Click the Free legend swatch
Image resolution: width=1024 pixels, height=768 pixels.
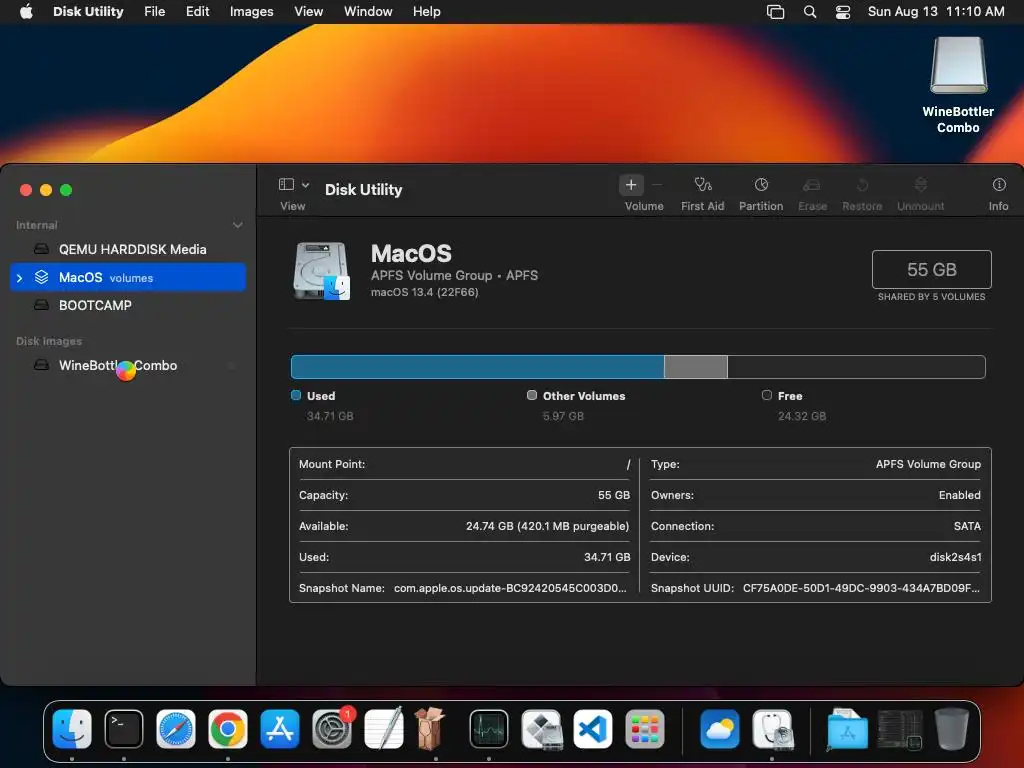tap(767, 395)
